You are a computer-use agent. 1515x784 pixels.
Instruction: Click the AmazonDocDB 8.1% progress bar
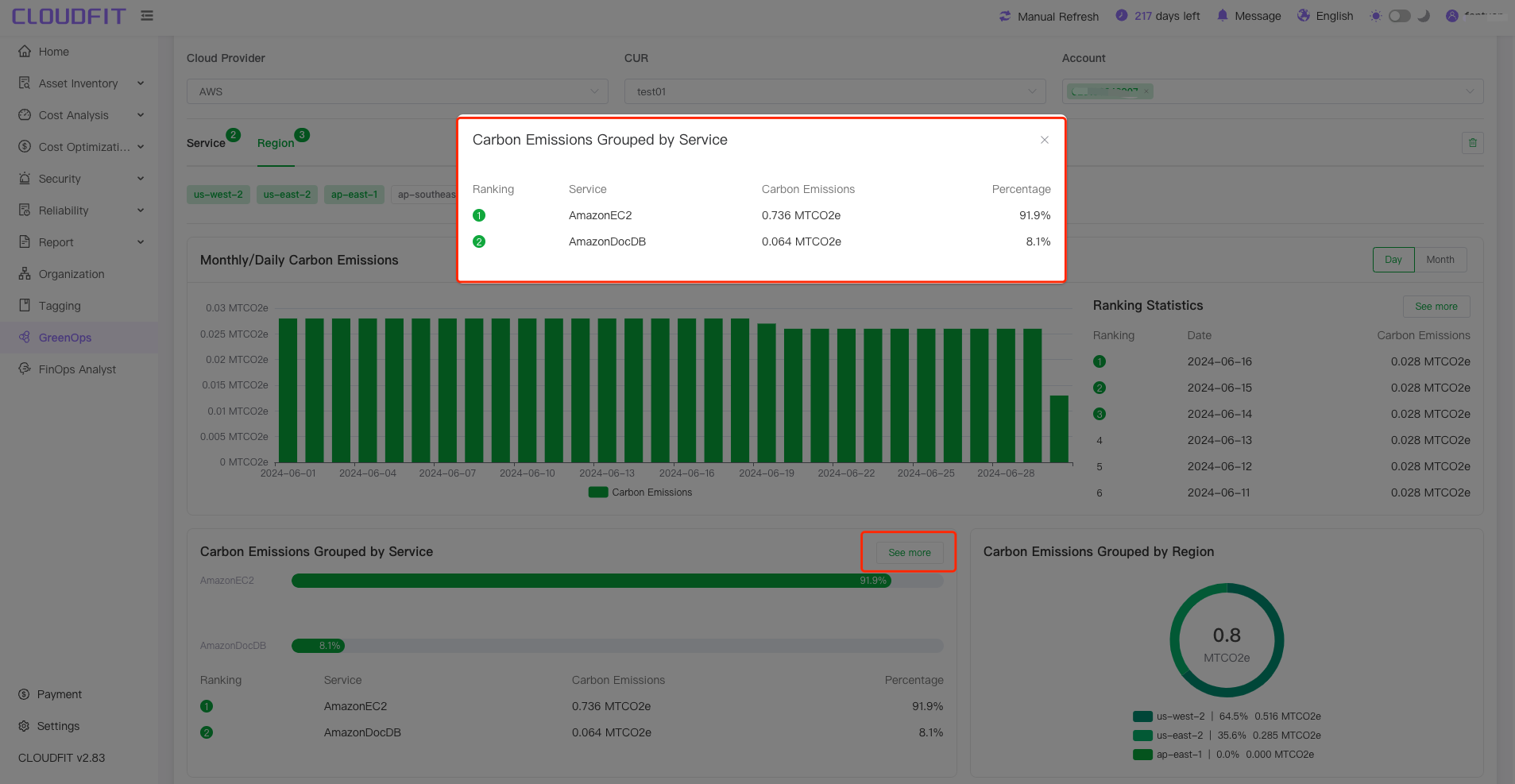pyautogui.click(x=318, y=646)
